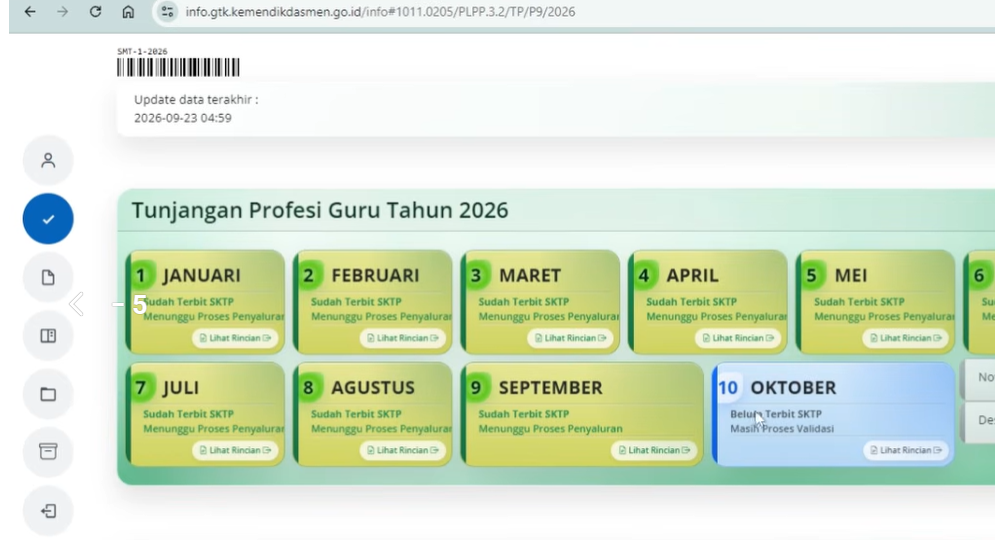Viewport: 995px width, 540px height.
Task: Reload the current page
Action: tap(95, 11)
